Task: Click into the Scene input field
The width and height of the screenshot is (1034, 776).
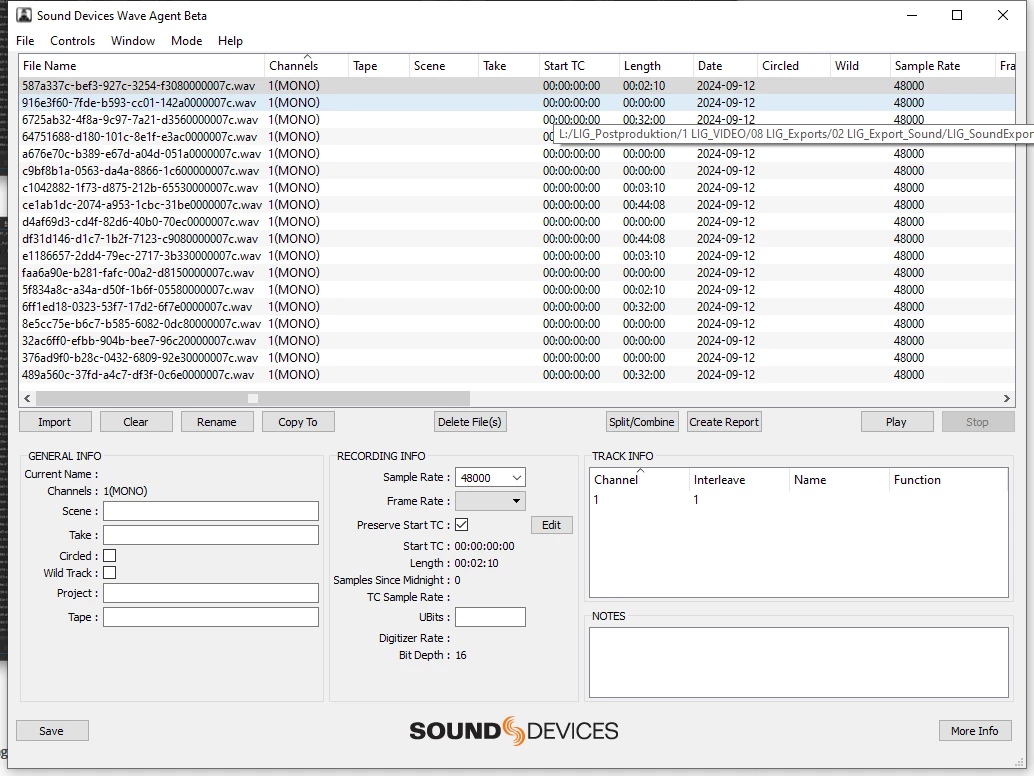Action: click(x=211, y=511)
